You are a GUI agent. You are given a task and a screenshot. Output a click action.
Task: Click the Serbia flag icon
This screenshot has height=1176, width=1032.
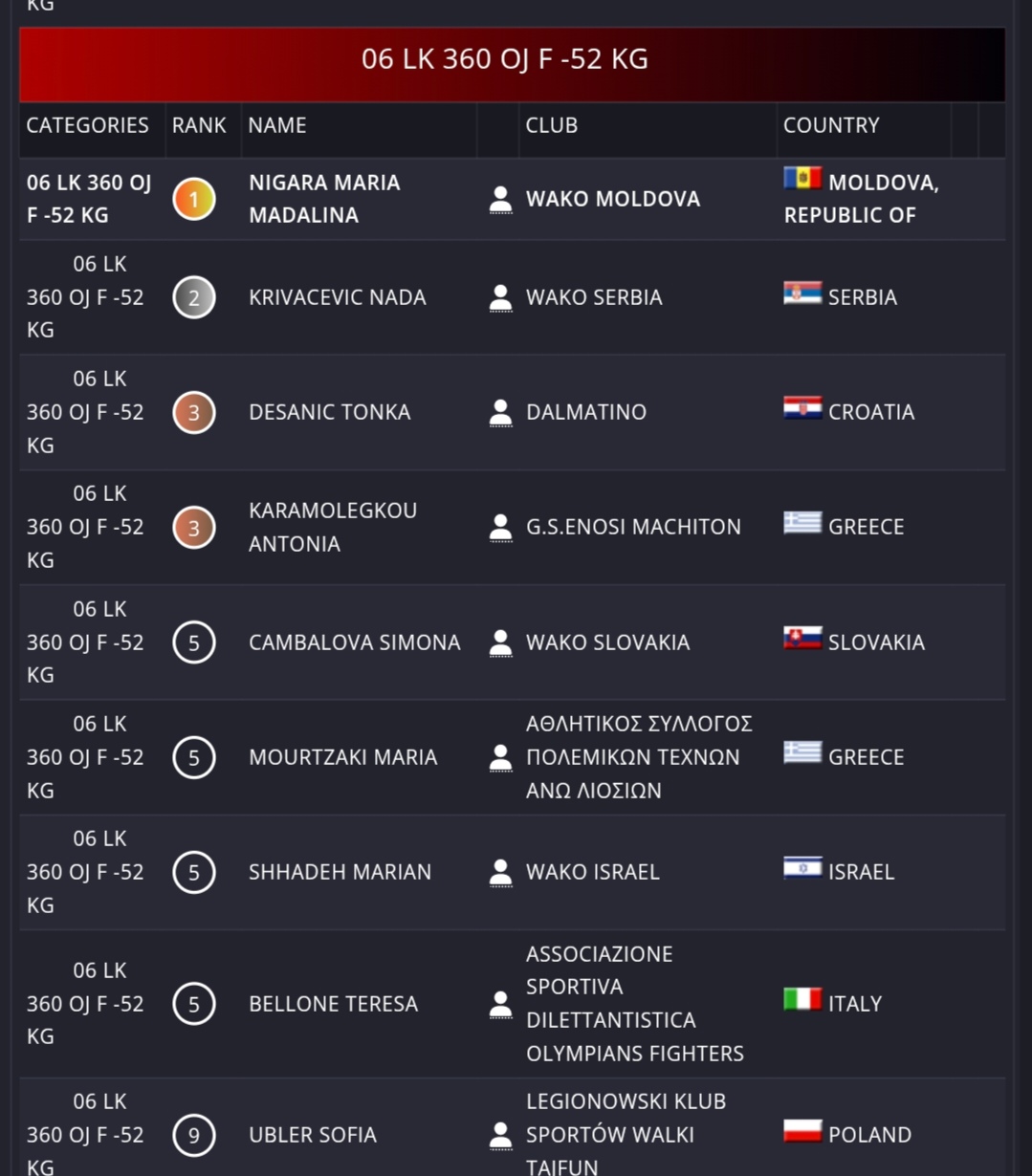pyautogui.click(x=802, y=294)
